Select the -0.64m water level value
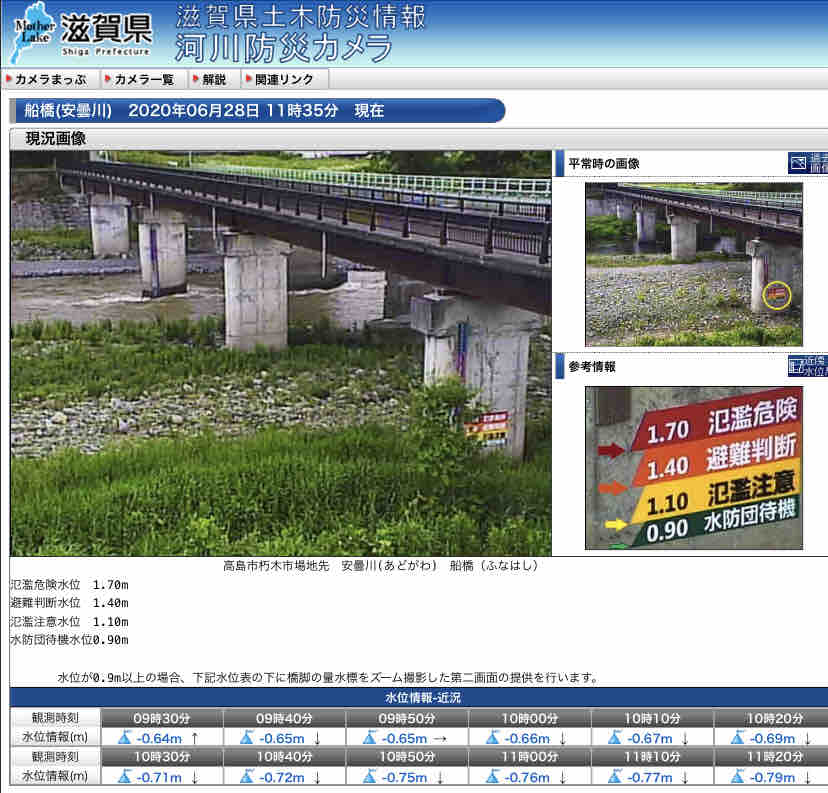828x793 pixels. pyautogui.click(x=159, y=738)
